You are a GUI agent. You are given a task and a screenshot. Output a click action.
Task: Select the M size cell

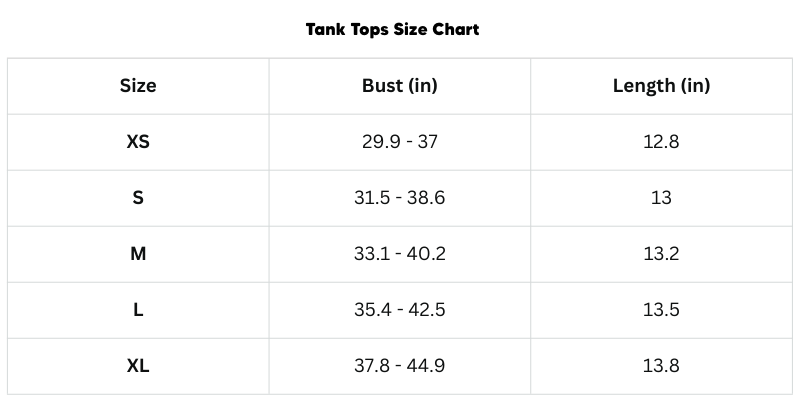138,254
